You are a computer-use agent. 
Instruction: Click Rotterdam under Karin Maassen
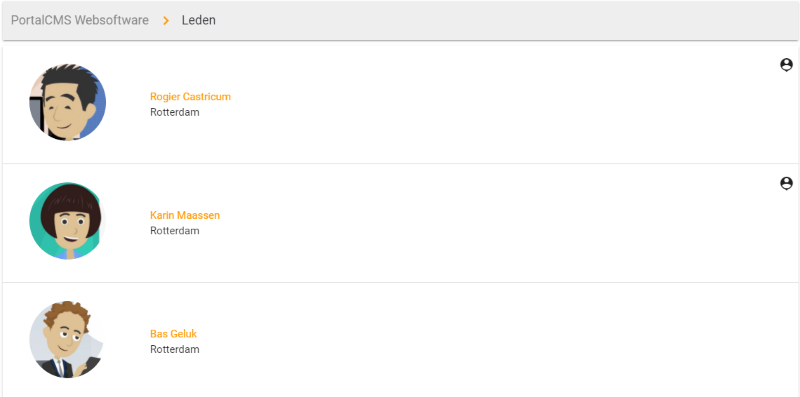pos(174,231)
